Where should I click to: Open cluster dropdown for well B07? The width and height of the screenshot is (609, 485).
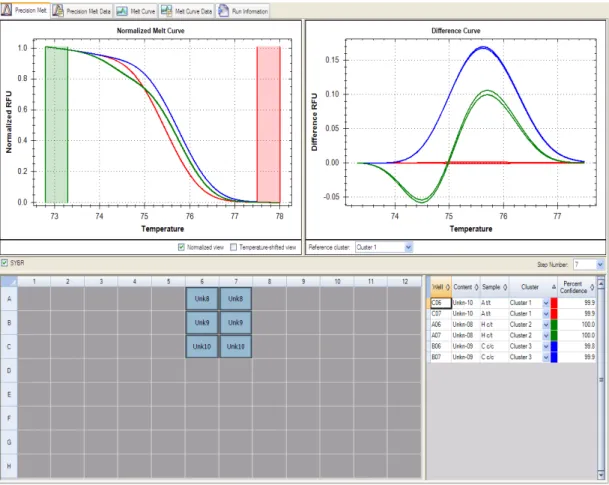point(546,357)
